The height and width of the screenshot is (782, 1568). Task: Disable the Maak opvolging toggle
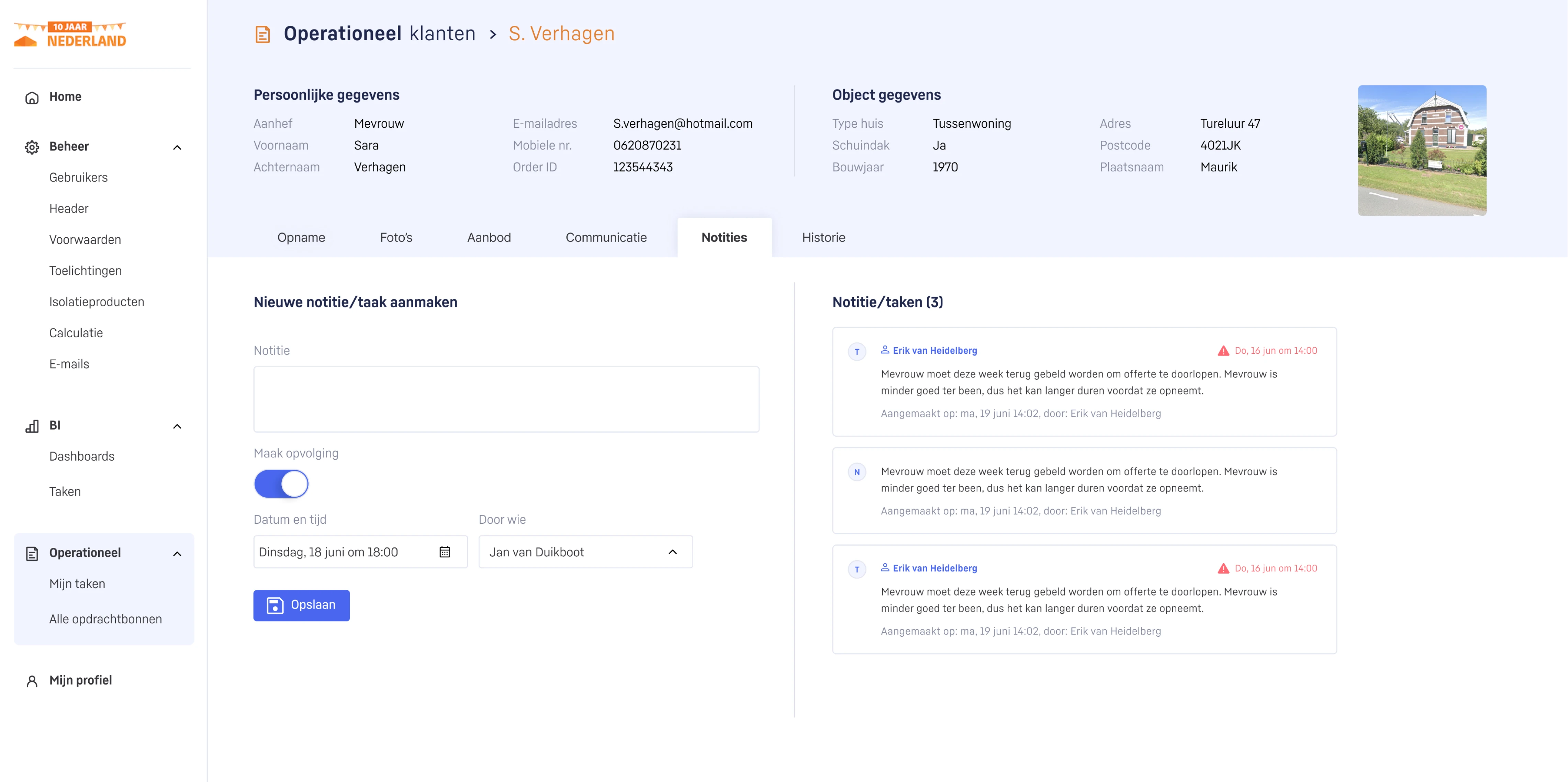click(x=281, y=484)
